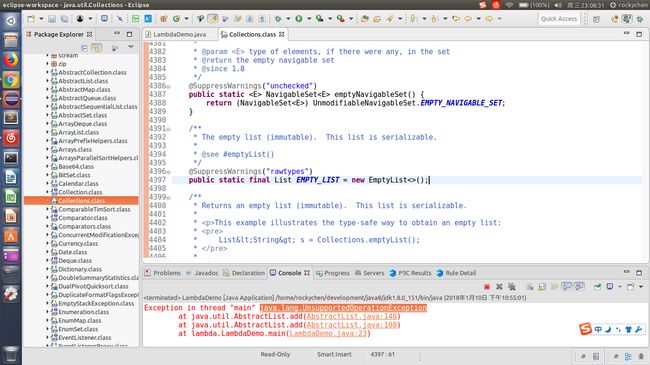Screen dimensions: 650x365
Task: Open Perspective button icon
Action: pos(597,19)
